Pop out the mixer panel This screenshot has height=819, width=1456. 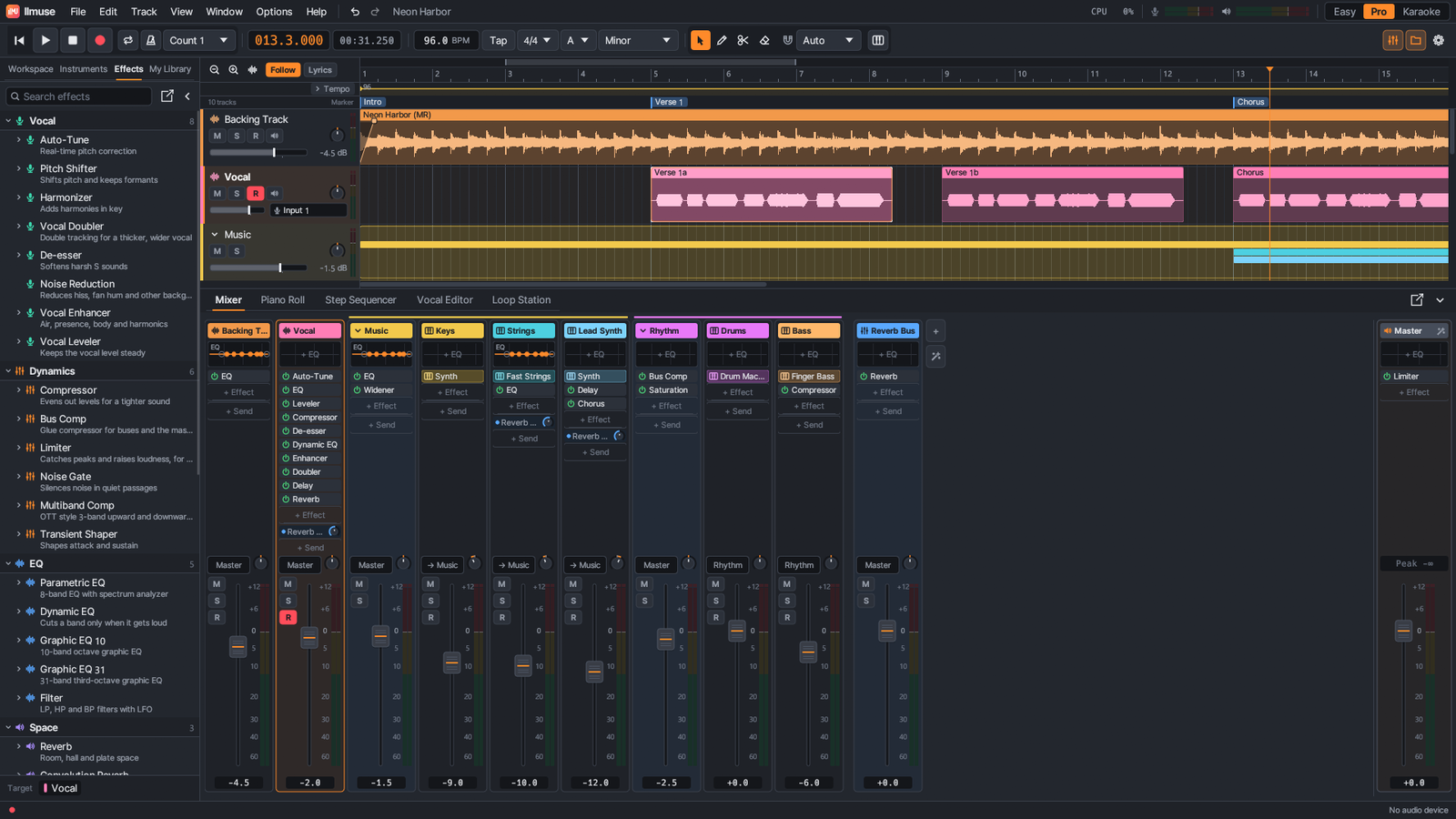click(1417, 299)
